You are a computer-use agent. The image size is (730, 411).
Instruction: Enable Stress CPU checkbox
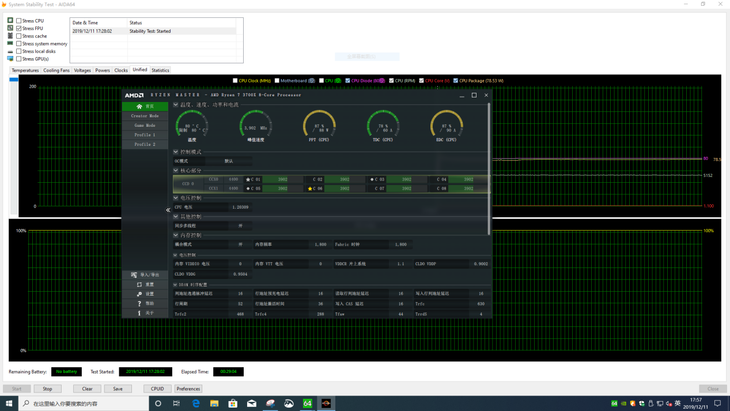coord(19,20)
